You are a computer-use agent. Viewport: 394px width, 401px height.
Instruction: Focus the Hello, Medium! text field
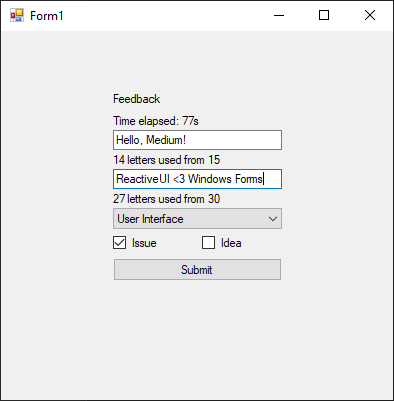[197, 140]
